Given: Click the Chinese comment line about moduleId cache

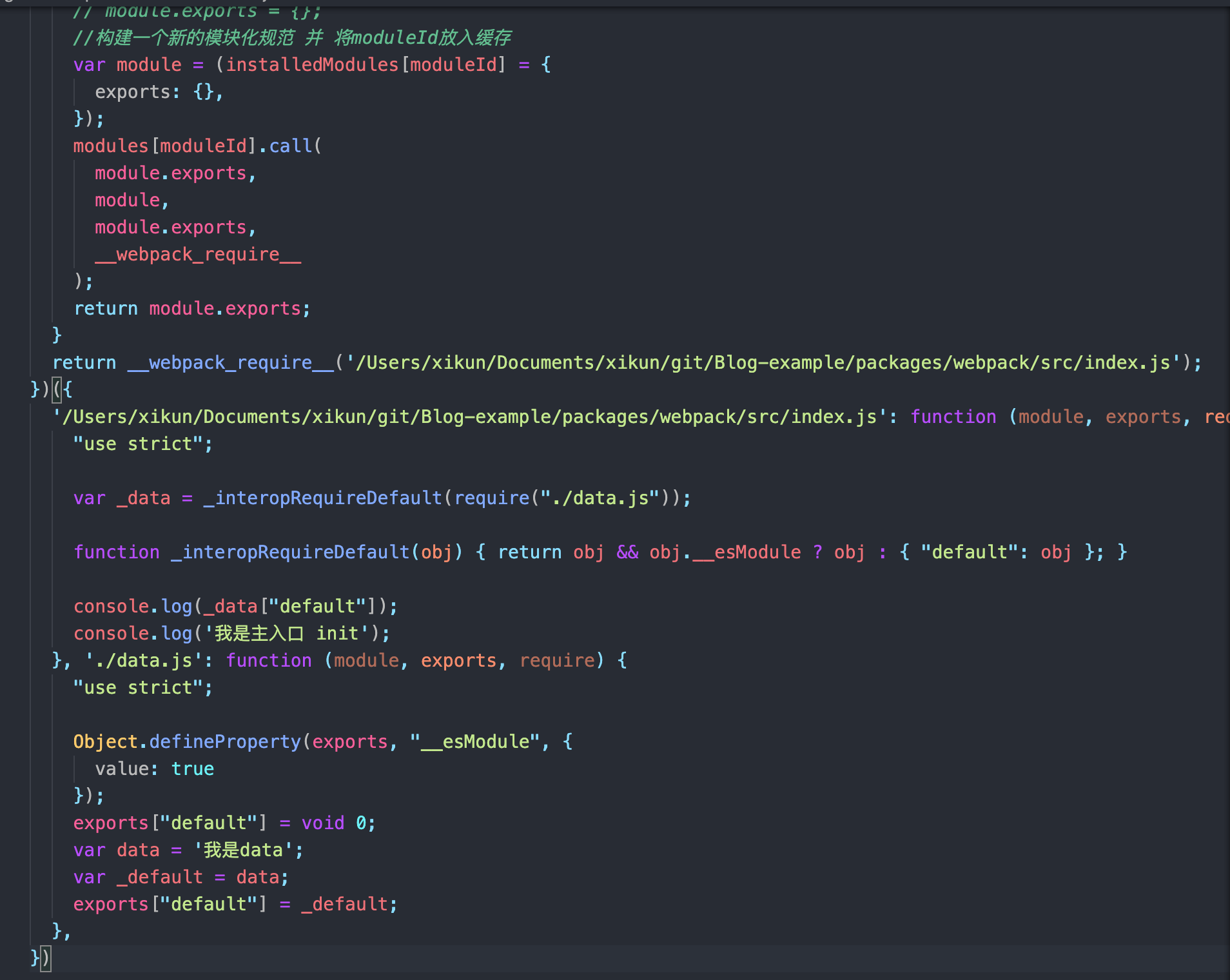Looking at the screenshot, I should (x=292, y=37).
